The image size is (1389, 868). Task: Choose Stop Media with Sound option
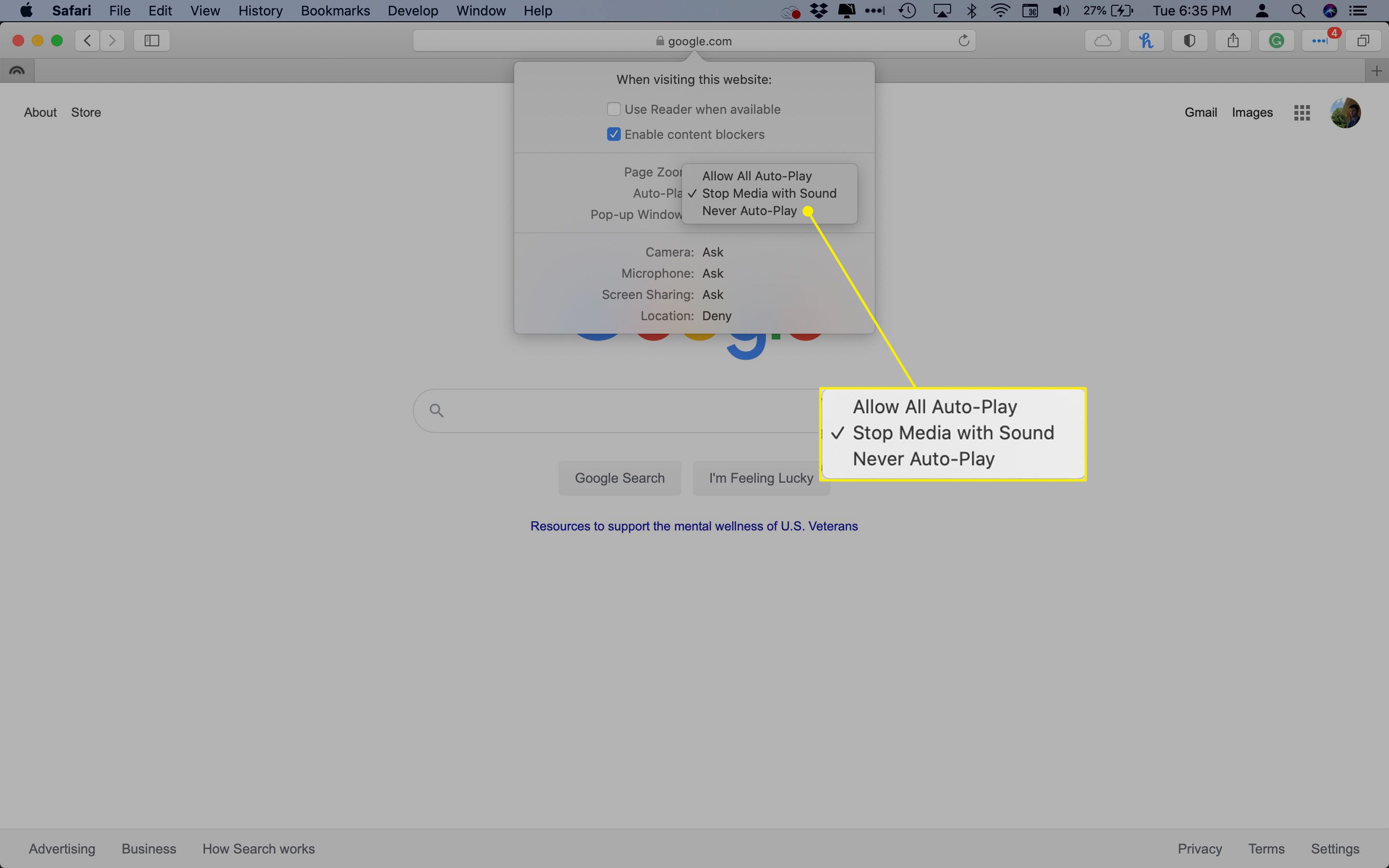click(769, 193)
